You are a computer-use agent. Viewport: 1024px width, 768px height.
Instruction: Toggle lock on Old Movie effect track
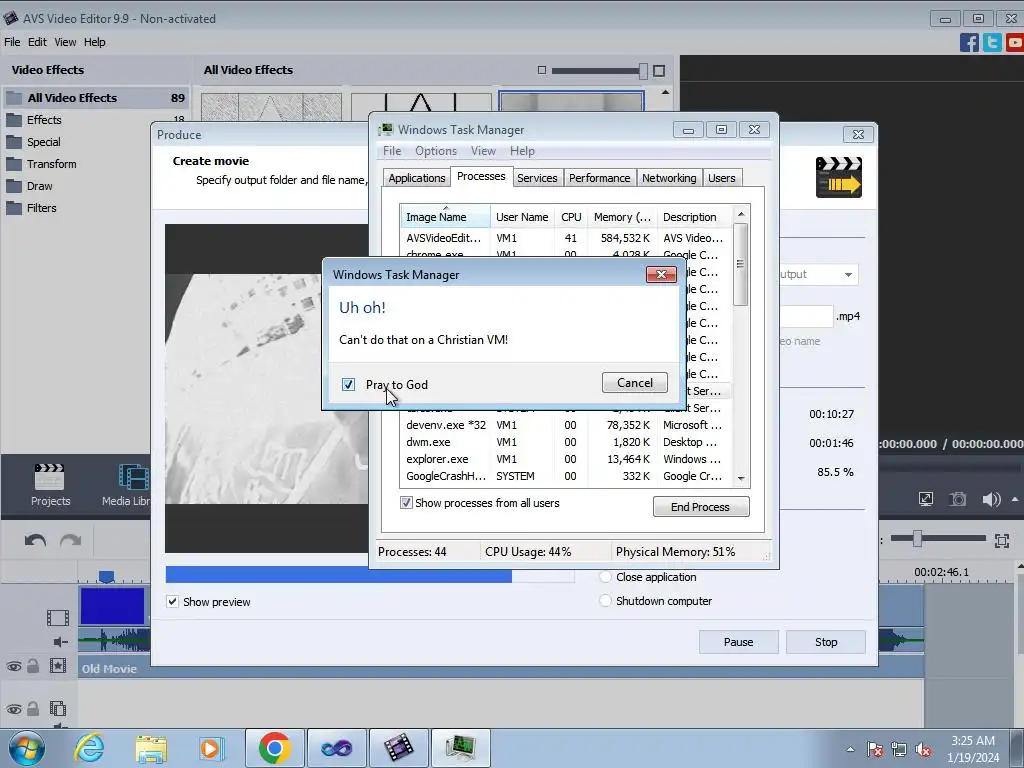[33, 666]
